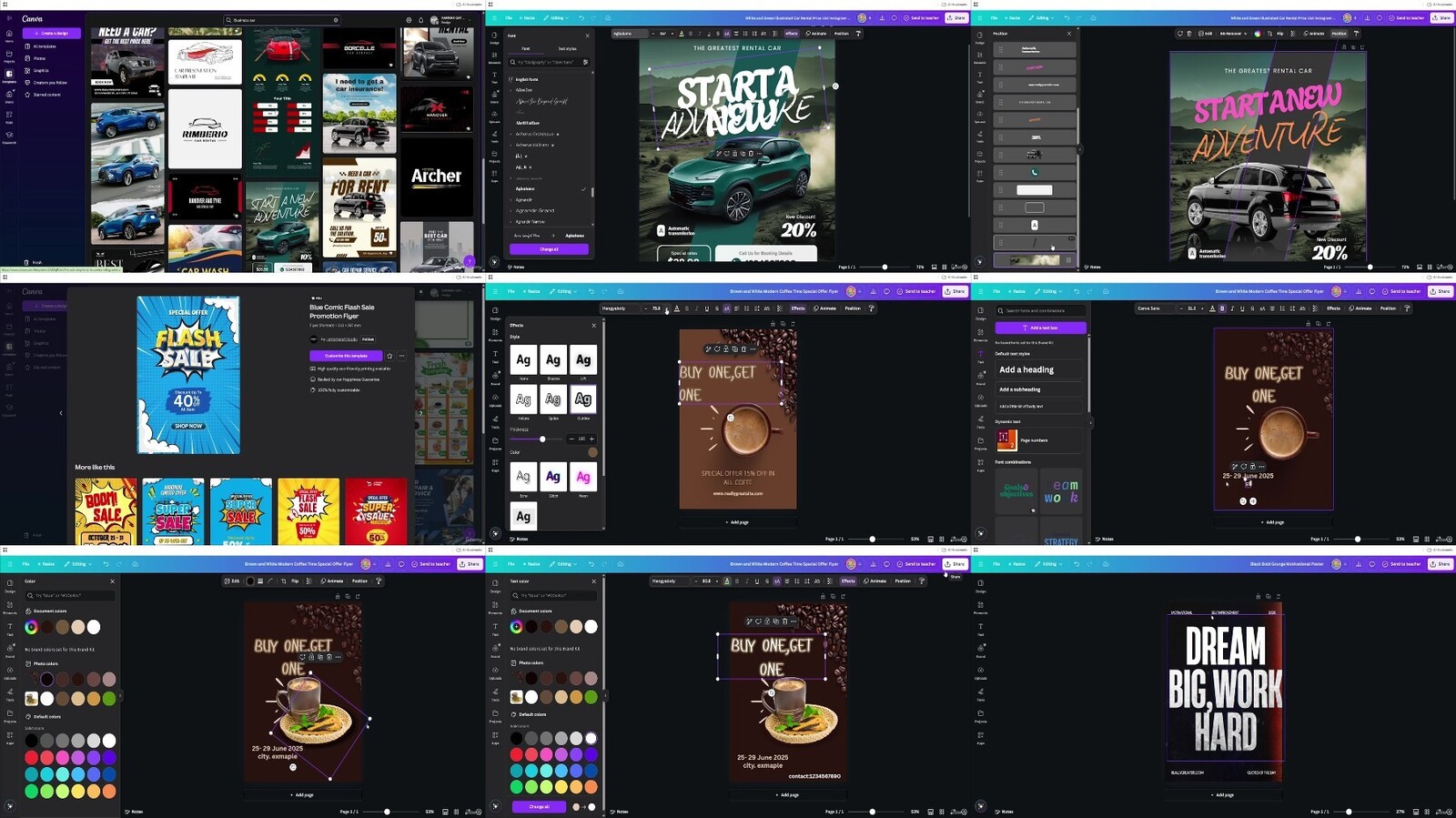The height and width of the screenshot is (818, 1456).
Task: Delete the selected coffee cup image using the trash icon
Action: click(329, 657)
